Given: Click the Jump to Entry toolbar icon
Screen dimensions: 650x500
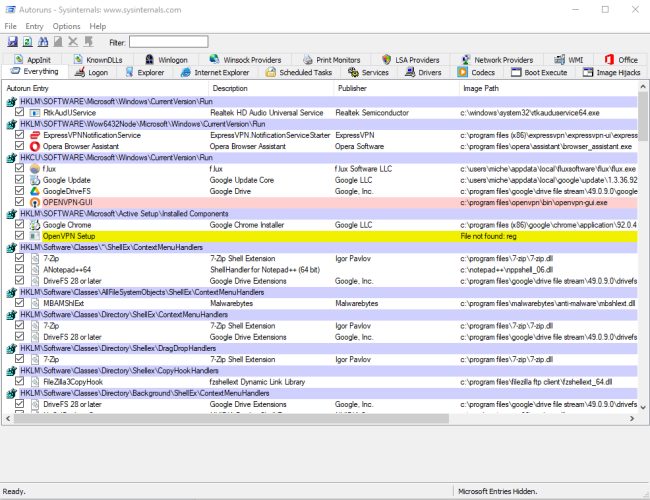Looking at the screenshot, I should pos(88,41).
